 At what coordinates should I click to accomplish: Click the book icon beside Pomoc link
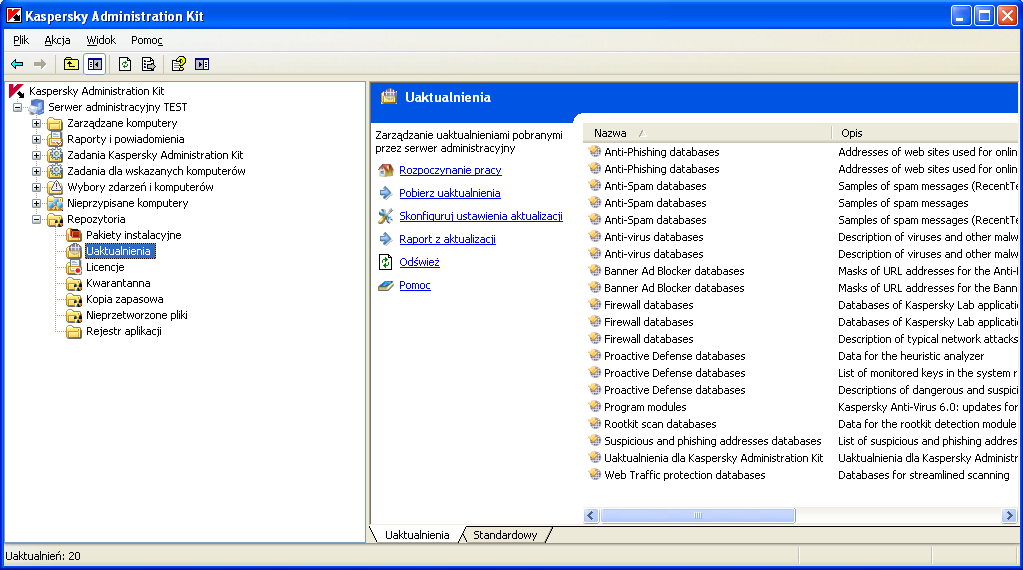(x=386, y=285)
